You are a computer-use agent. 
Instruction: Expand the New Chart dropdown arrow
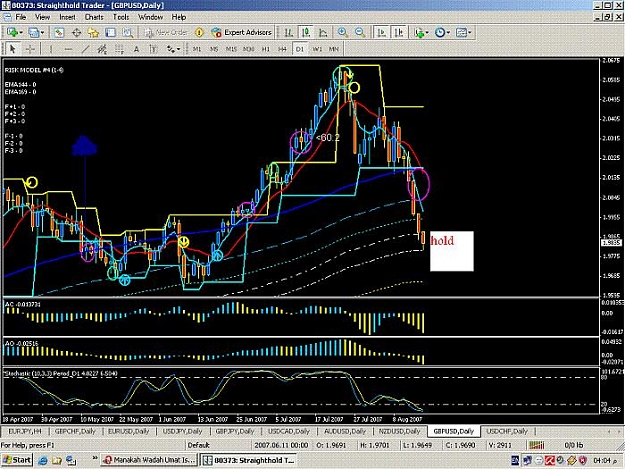(x=21, y=33)
